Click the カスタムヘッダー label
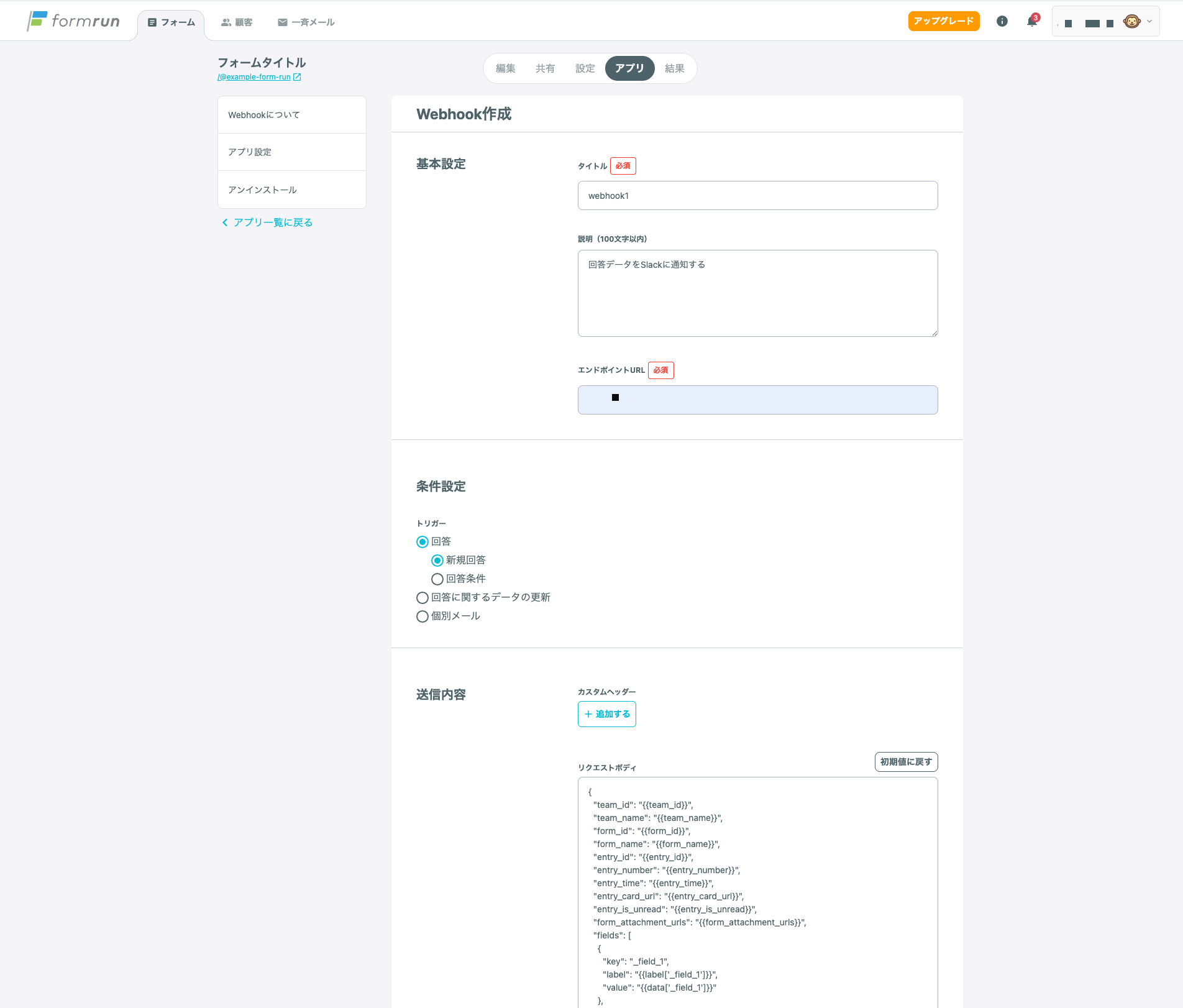1183x1008 pixels. pos(607,692)
